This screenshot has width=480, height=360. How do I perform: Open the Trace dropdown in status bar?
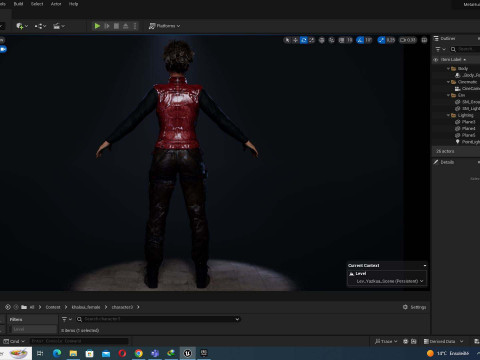pyautogui.click(x=386, y=341)
